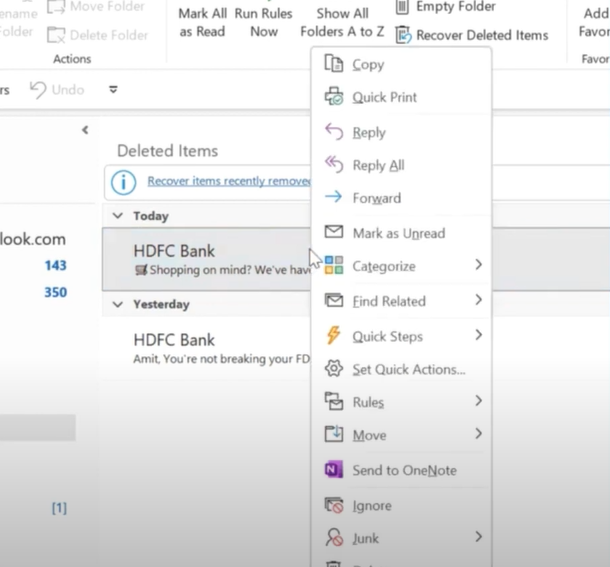Select today's HDFC Bank shopping email
Image resolution: width=610 pixels, height=567 pixels.
coord(207,259)
